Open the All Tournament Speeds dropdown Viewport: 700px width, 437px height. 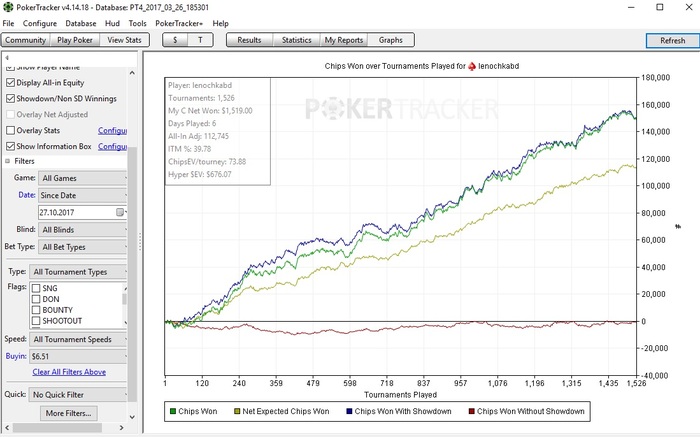click(78, 339)
